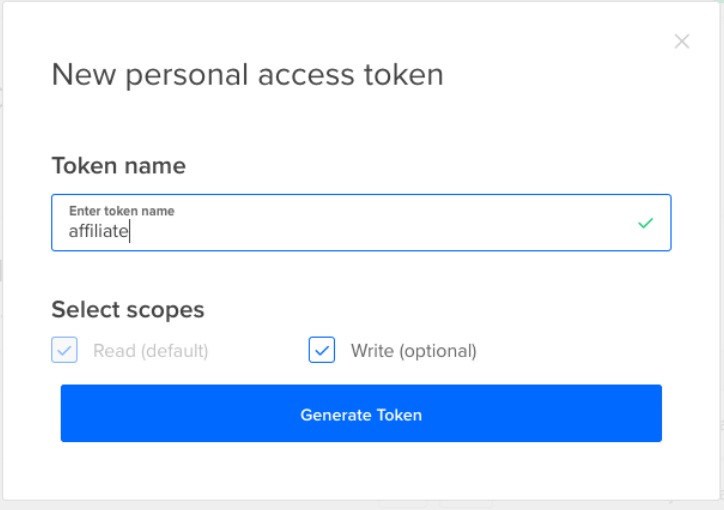The width and height of the screenshot is (724, 510).
Task: Uncheck the Write (optional) scope checkbox
Action: tap(322, 351)
